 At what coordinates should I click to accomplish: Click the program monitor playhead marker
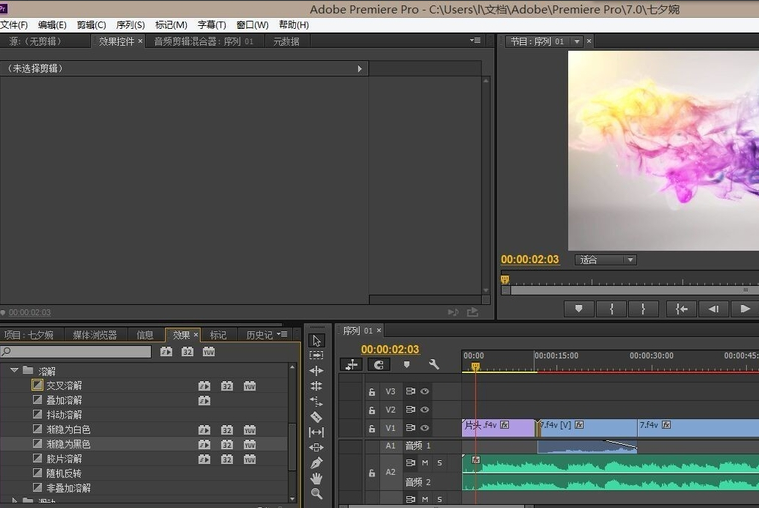pos(505,280)
